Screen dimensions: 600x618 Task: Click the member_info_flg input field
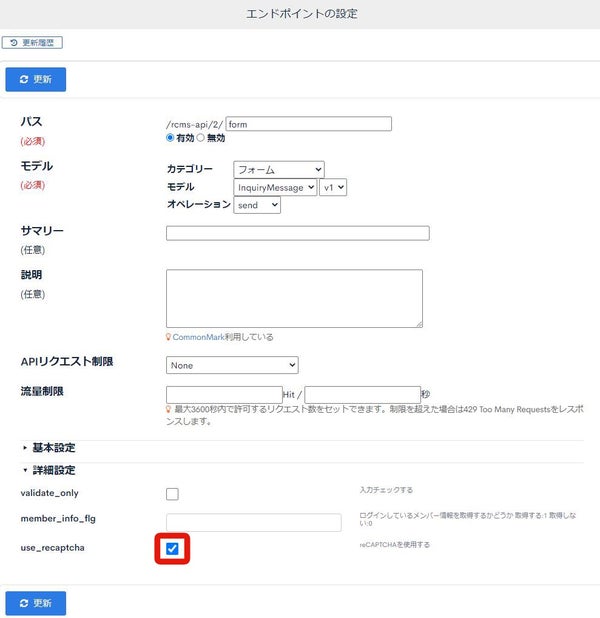tap(253, 522)
